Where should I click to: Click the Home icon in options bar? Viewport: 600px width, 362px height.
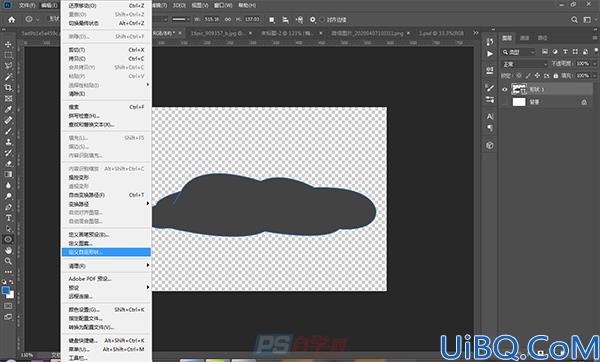pos(12,20)
